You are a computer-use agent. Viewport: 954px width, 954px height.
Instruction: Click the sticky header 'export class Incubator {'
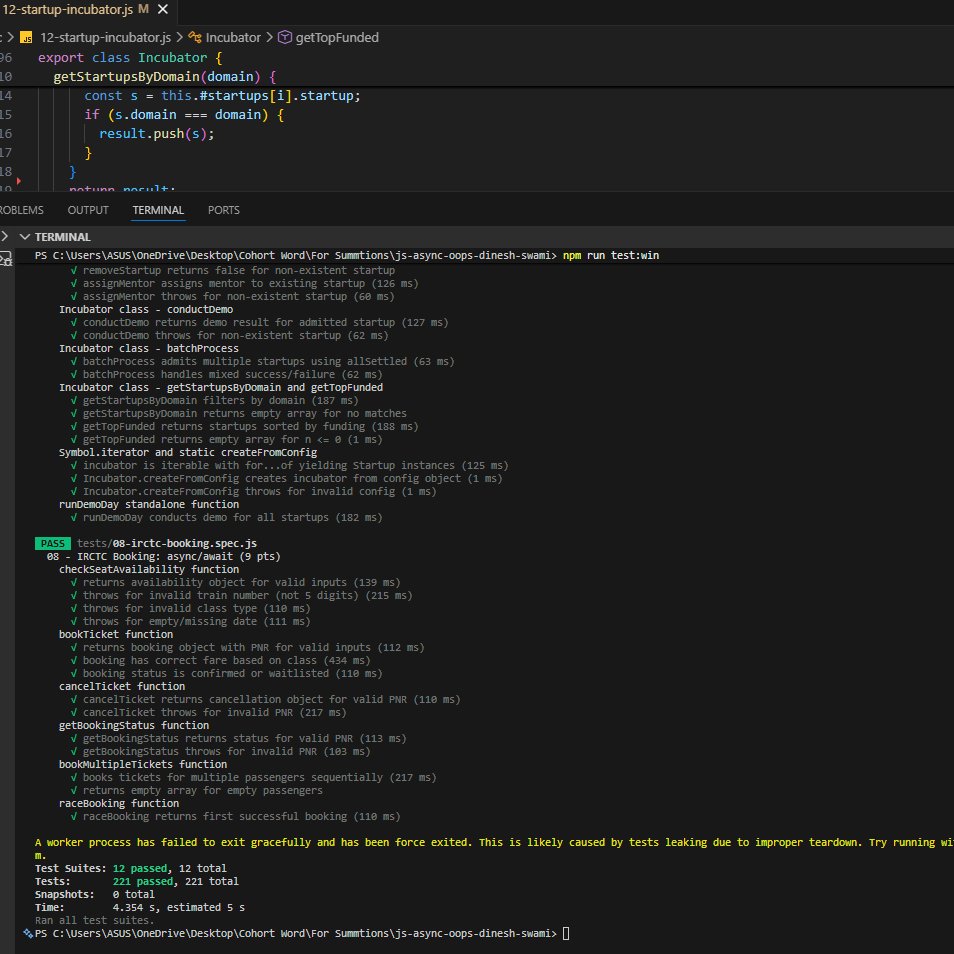click(x=130, y=58)
